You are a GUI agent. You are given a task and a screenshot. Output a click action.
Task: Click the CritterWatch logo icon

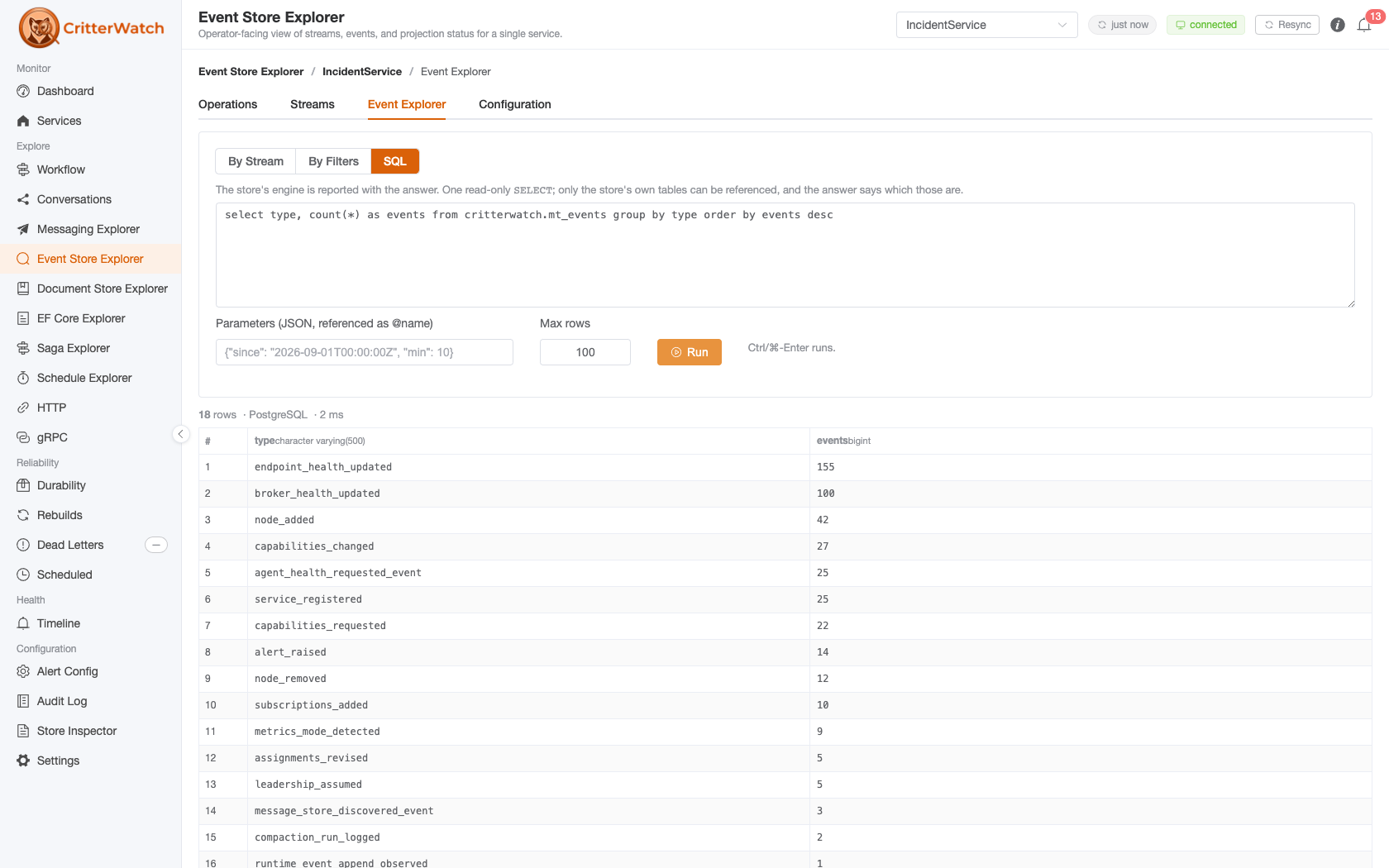(x=39, y=28)
